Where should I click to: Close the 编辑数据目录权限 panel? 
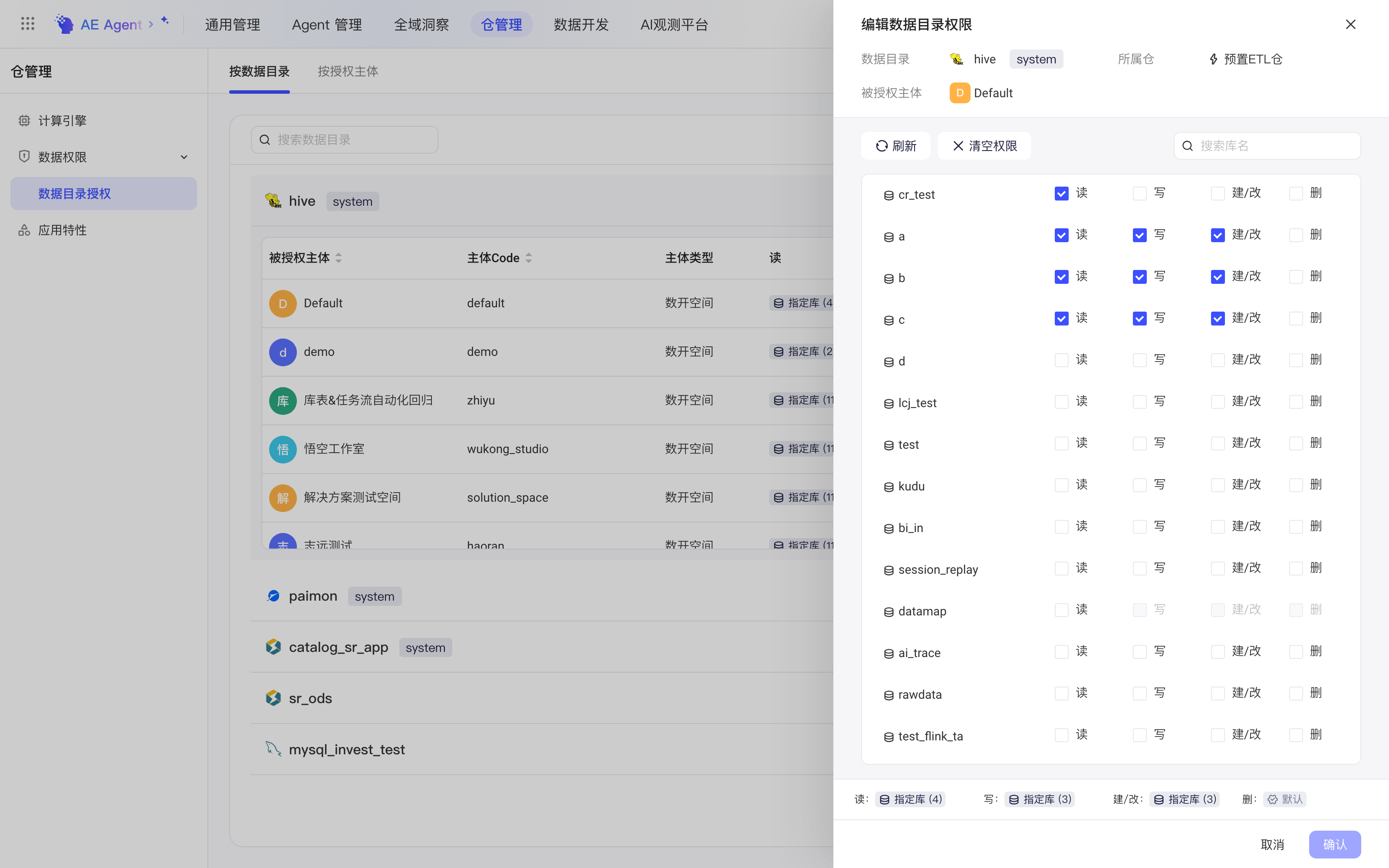coord(1350,24)
